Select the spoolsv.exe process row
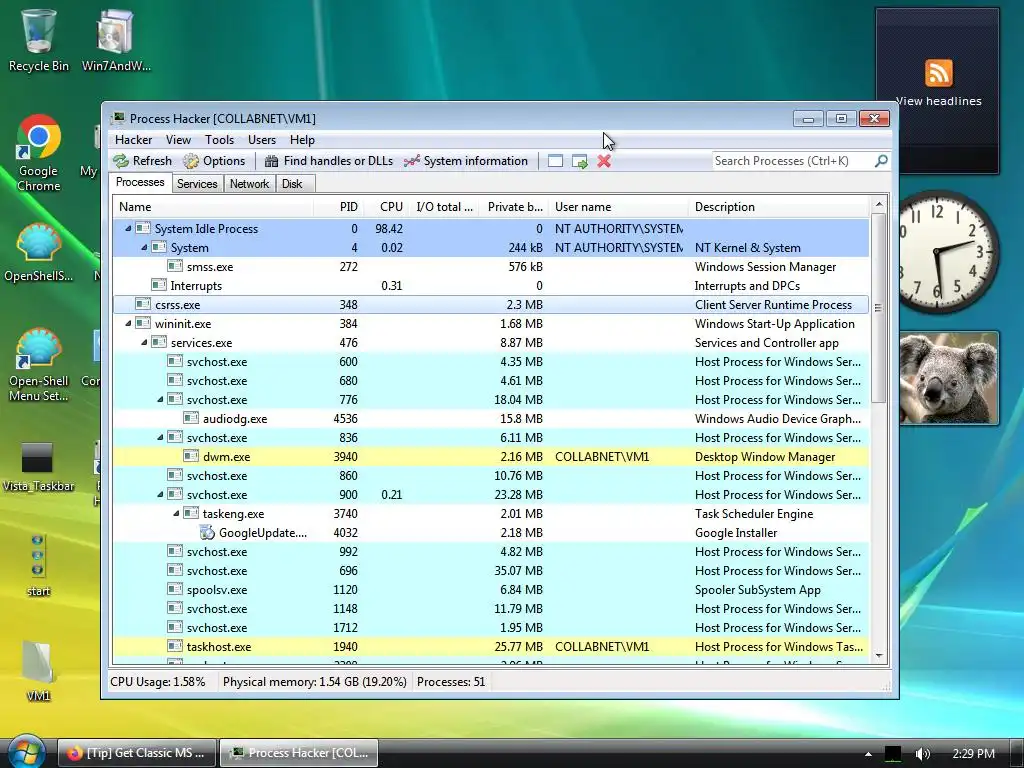Image resolution: width=1024 pixels, height=768 pixels. click(490, 590)
